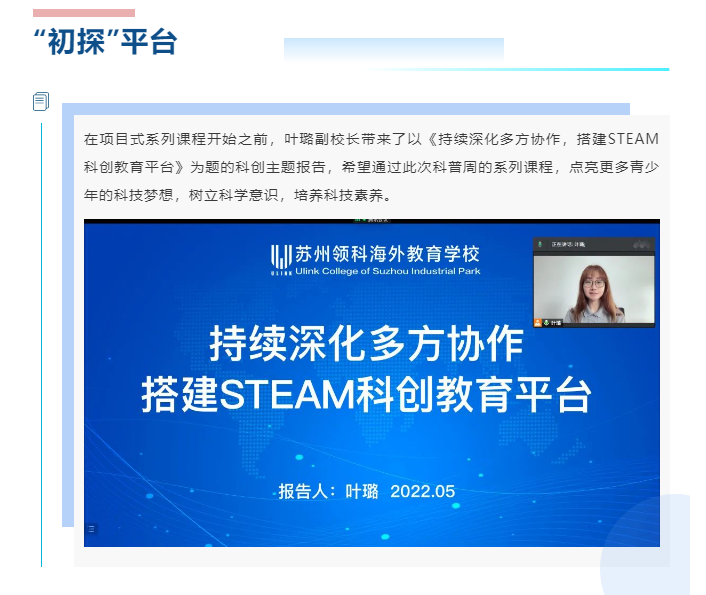Click Ulink College of Suzhou Industrial Park text
Image resolution: width=706 pixels, height=595 pixels.
(388, 271)
